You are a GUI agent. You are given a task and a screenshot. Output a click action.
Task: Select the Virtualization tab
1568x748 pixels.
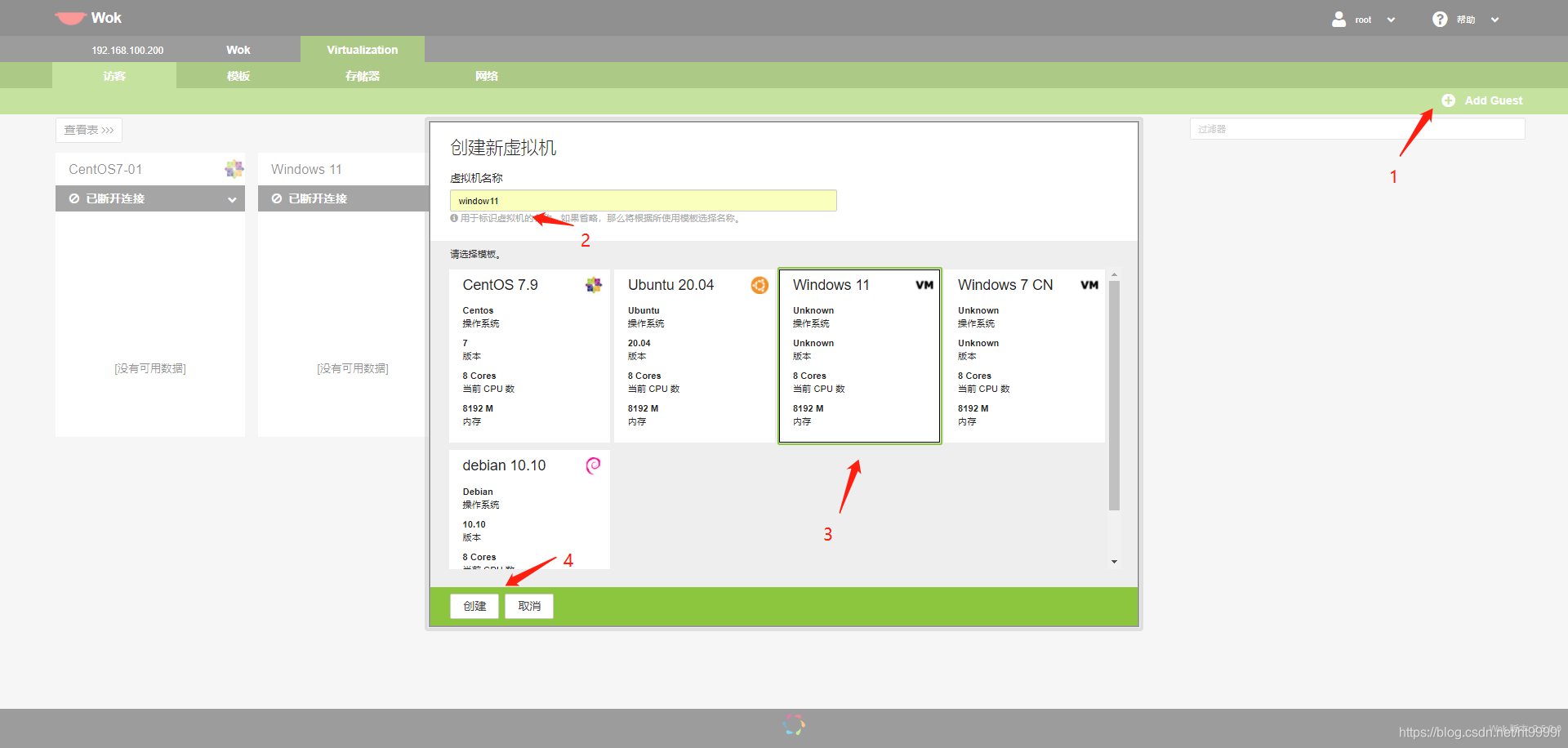(x=363, y=49)
